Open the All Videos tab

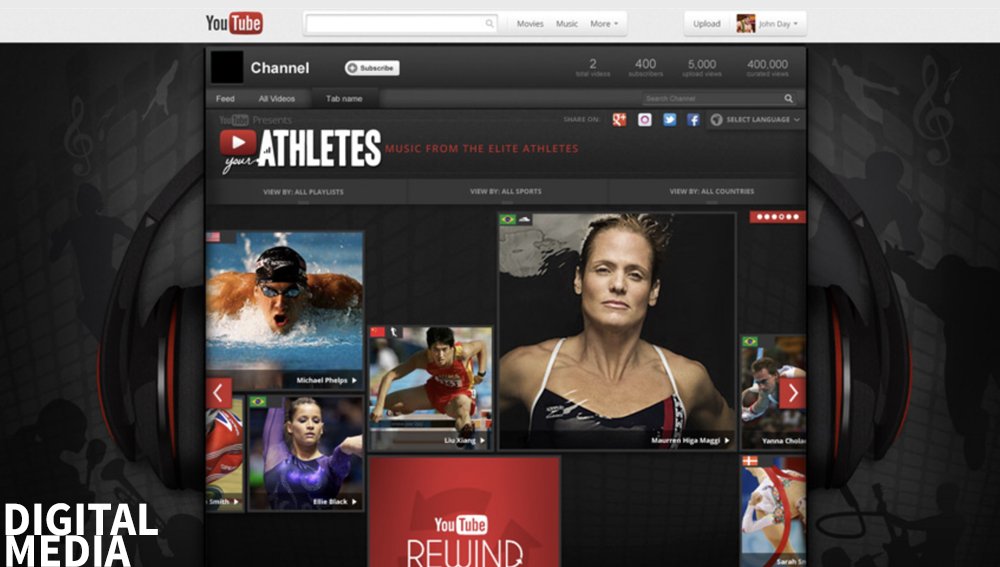pyautogui.click(x=277, y=98)
